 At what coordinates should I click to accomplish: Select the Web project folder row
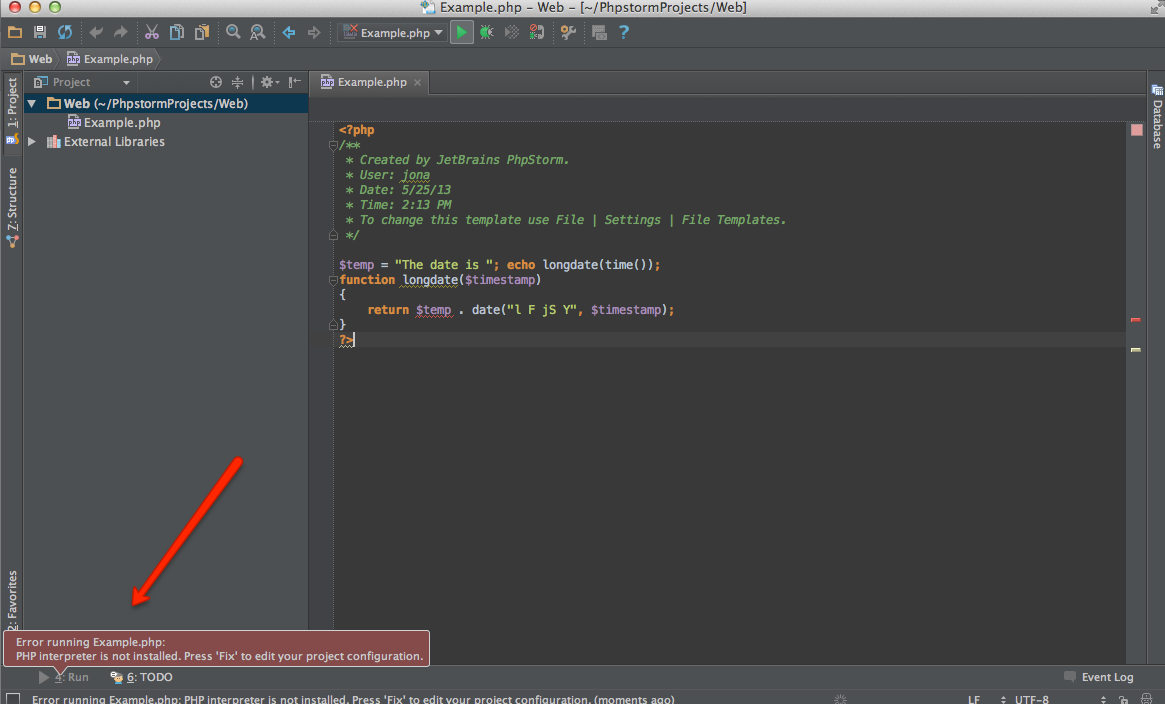166,104
